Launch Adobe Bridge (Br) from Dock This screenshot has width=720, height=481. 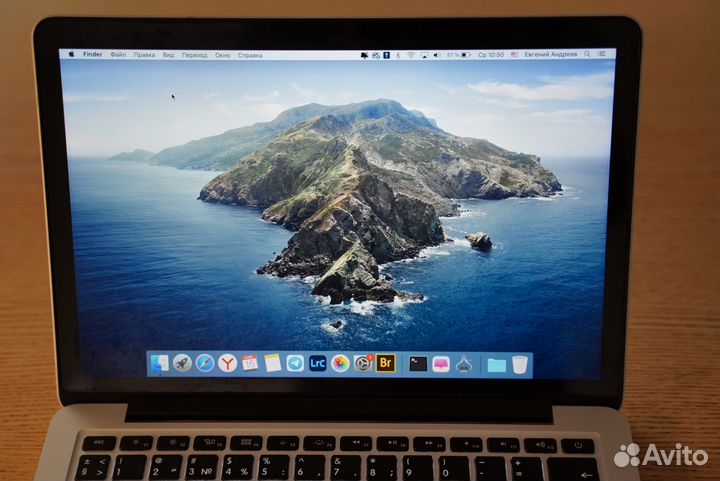pos(386,363)
